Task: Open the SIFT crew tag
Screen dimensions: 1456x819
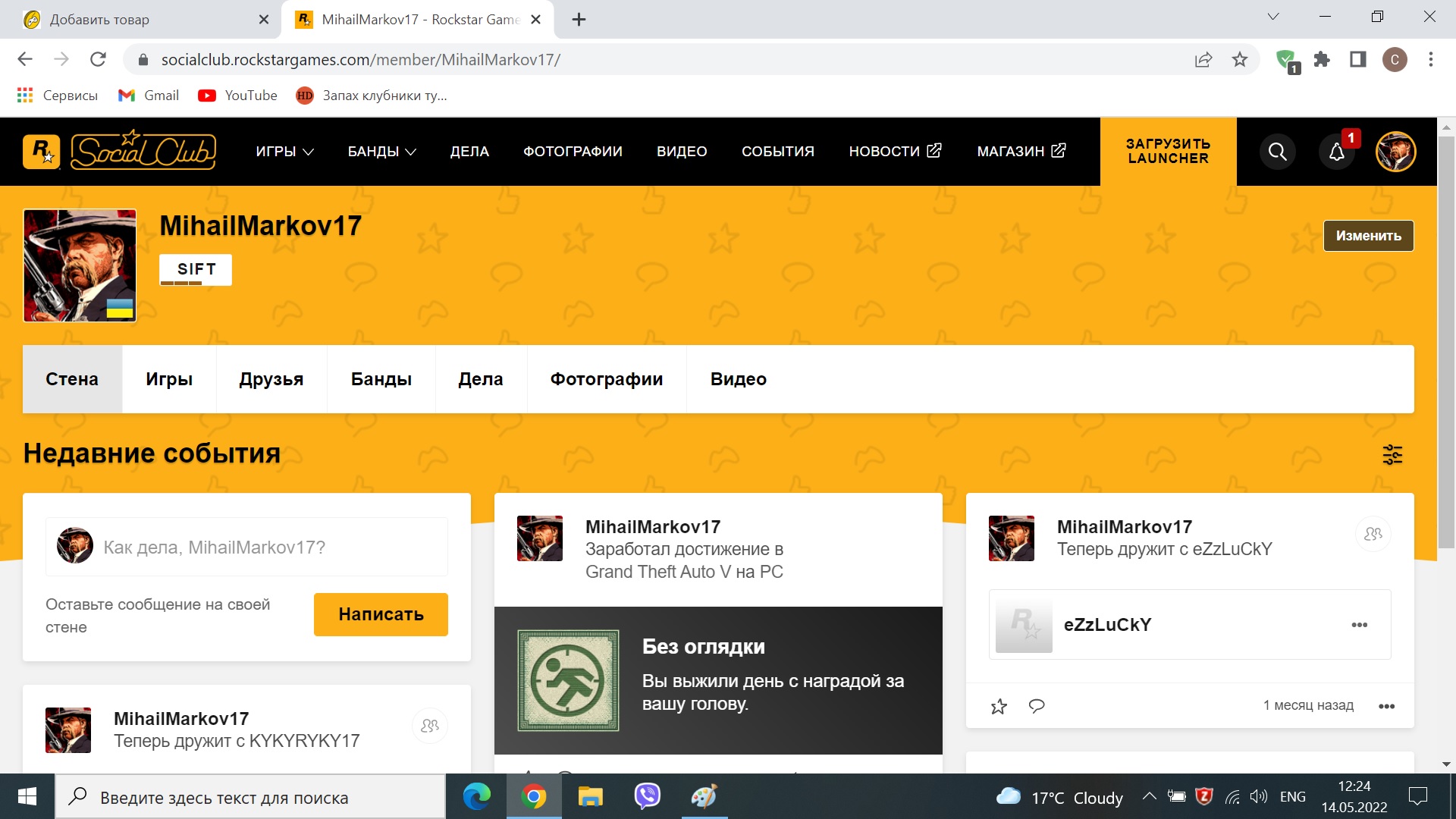Action: point(196,270)
